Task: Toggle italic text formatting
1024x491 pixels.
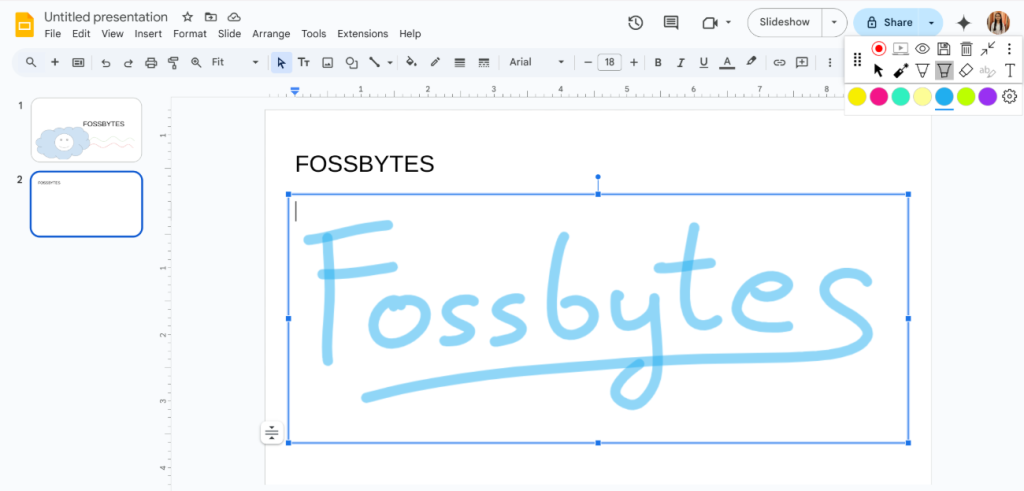Action: point(681,62)
